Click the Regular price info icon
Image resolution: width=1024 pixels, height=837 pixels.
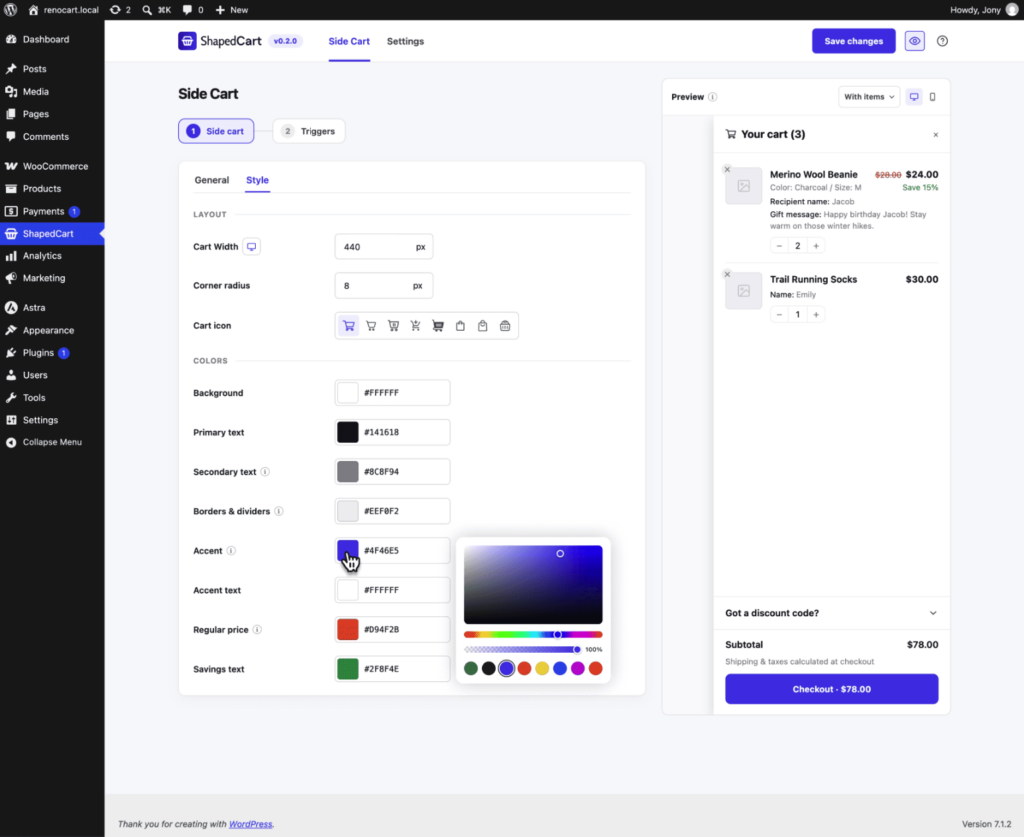(x=257, y=629)
